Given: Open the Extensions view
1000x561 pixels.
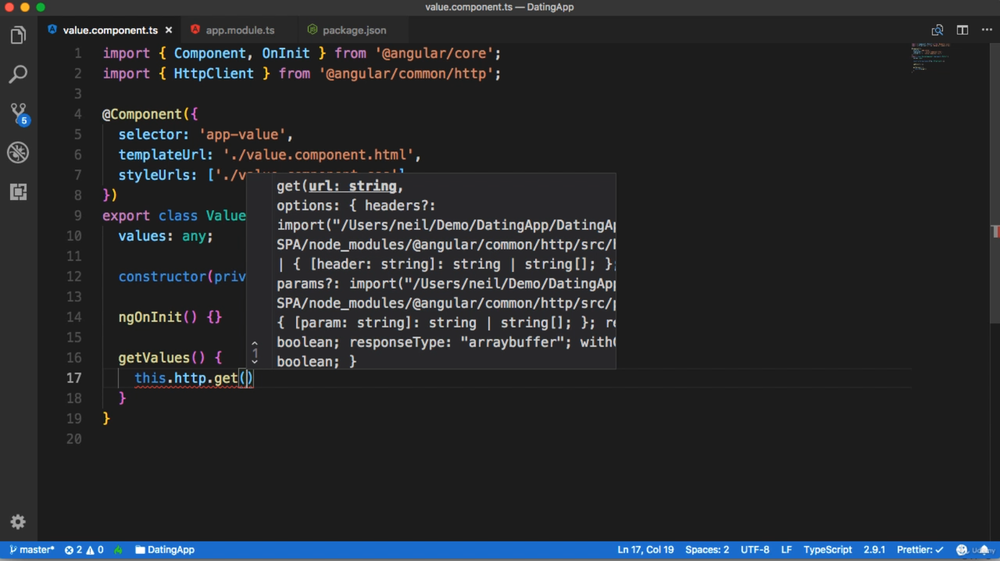Looking at the screenshot, I should pyautogui.click(x=18, y=192).
